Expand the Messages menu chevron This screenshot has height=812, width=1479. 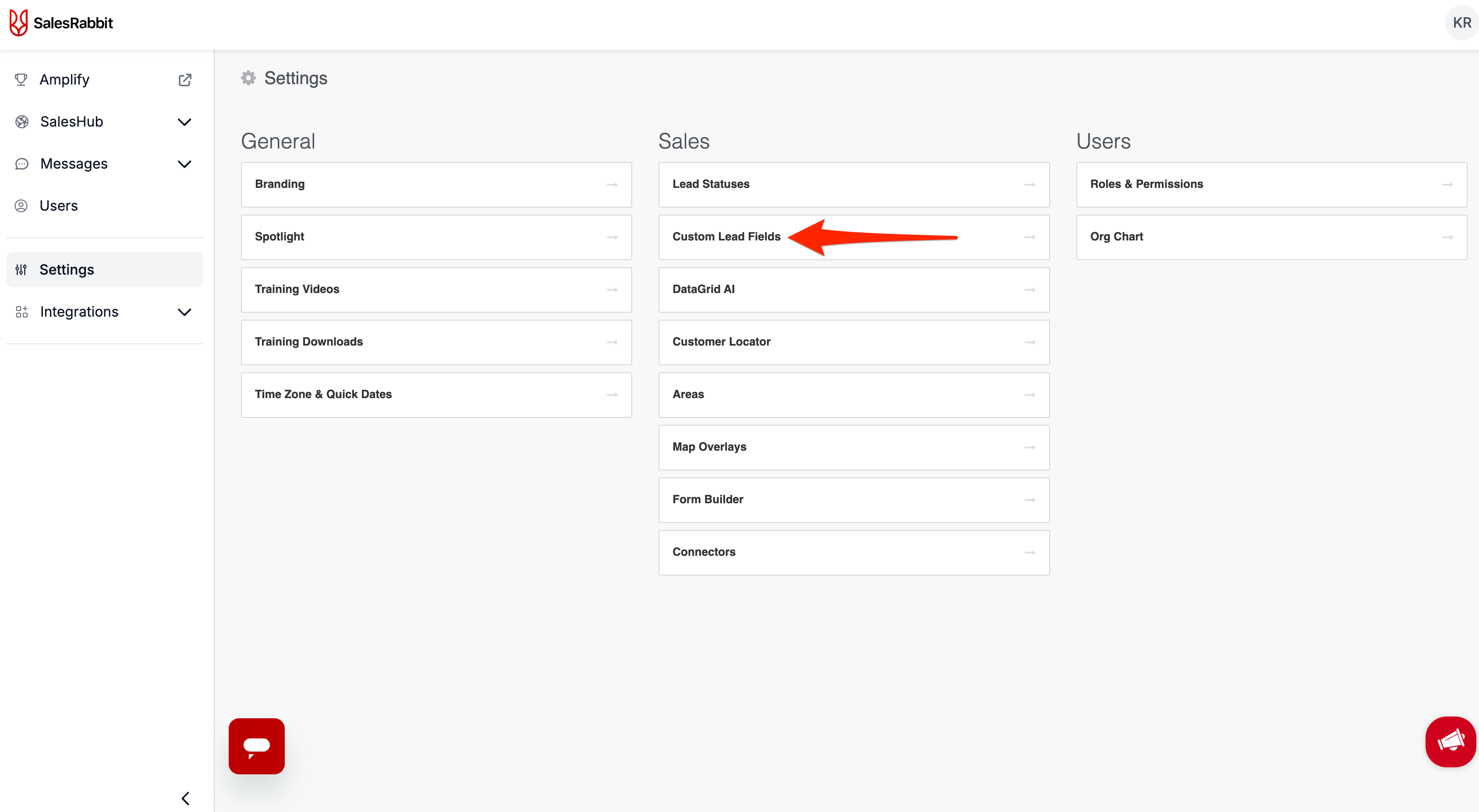pyautogui.click(x=184, y=164)
